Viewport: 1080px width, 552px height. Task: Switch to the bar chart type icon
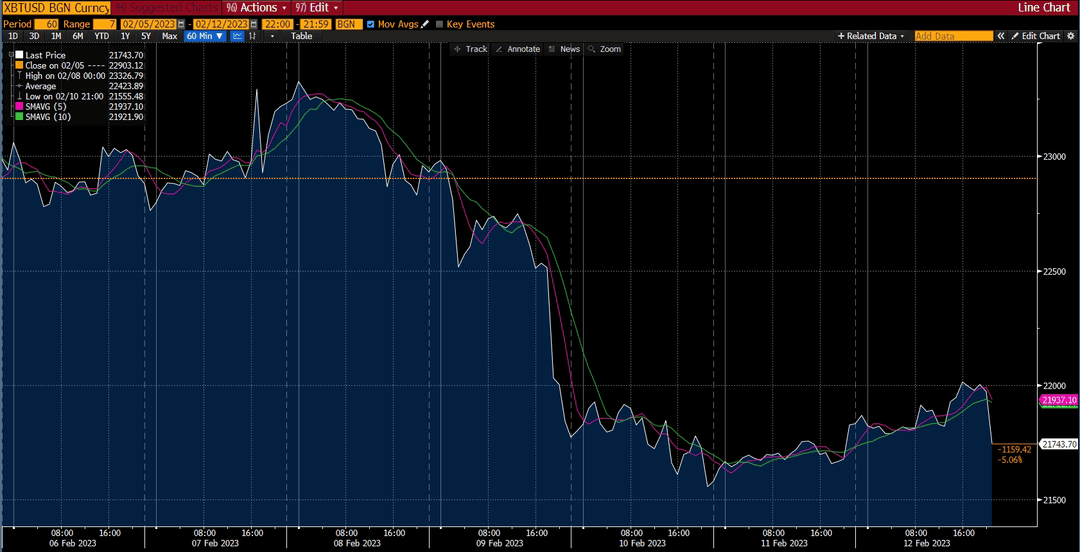[x=253, y=36]
